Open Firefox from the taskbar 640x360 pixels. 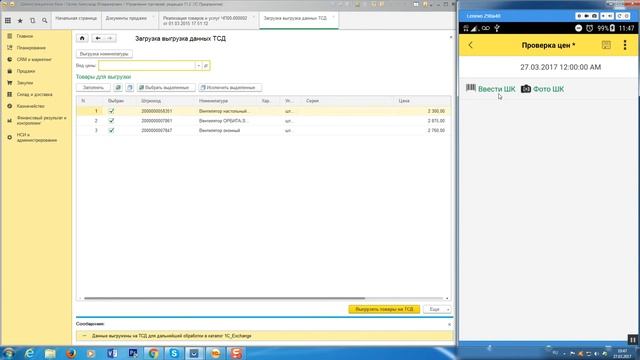71,353
